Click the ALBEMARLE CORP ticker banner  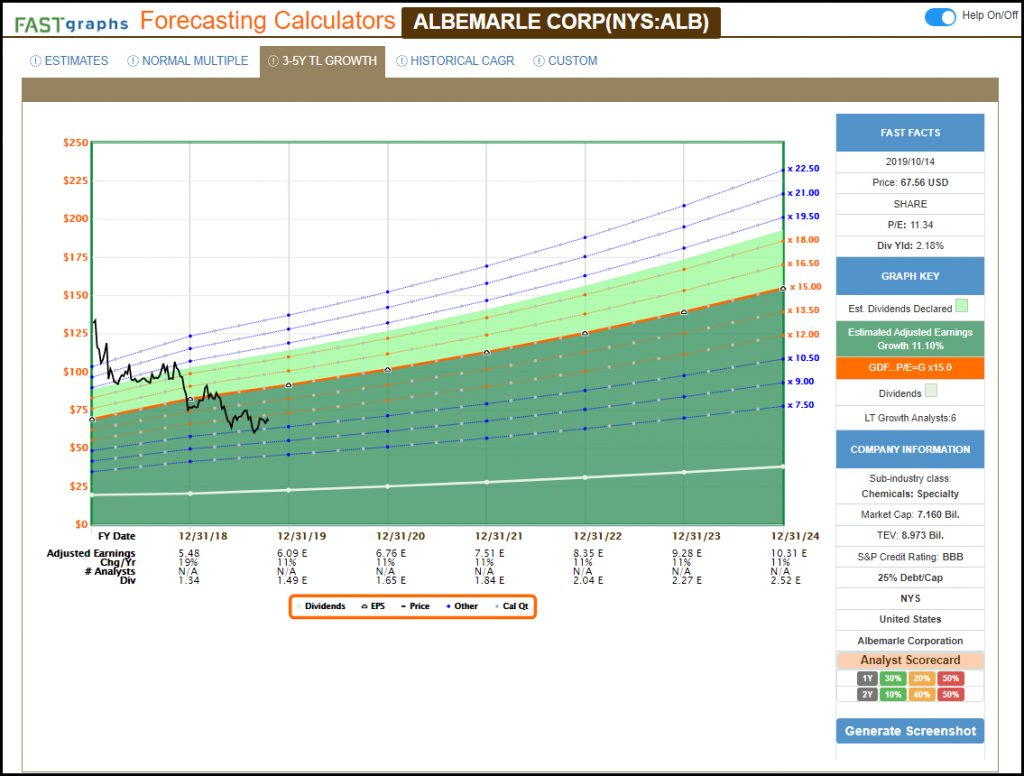click(x=560, y=22)
